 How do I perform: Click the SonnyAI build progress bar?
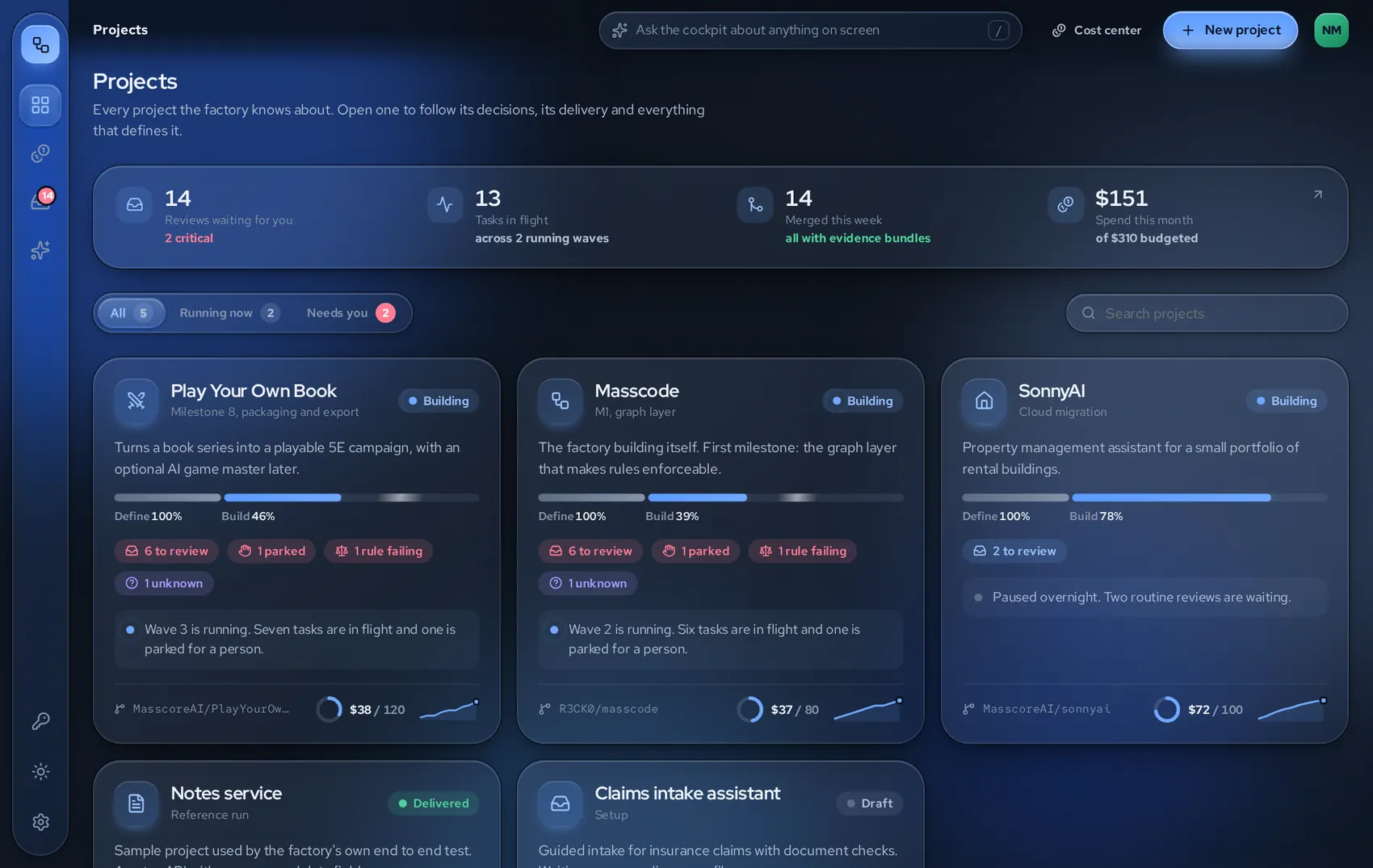[x=1199, y=497]
